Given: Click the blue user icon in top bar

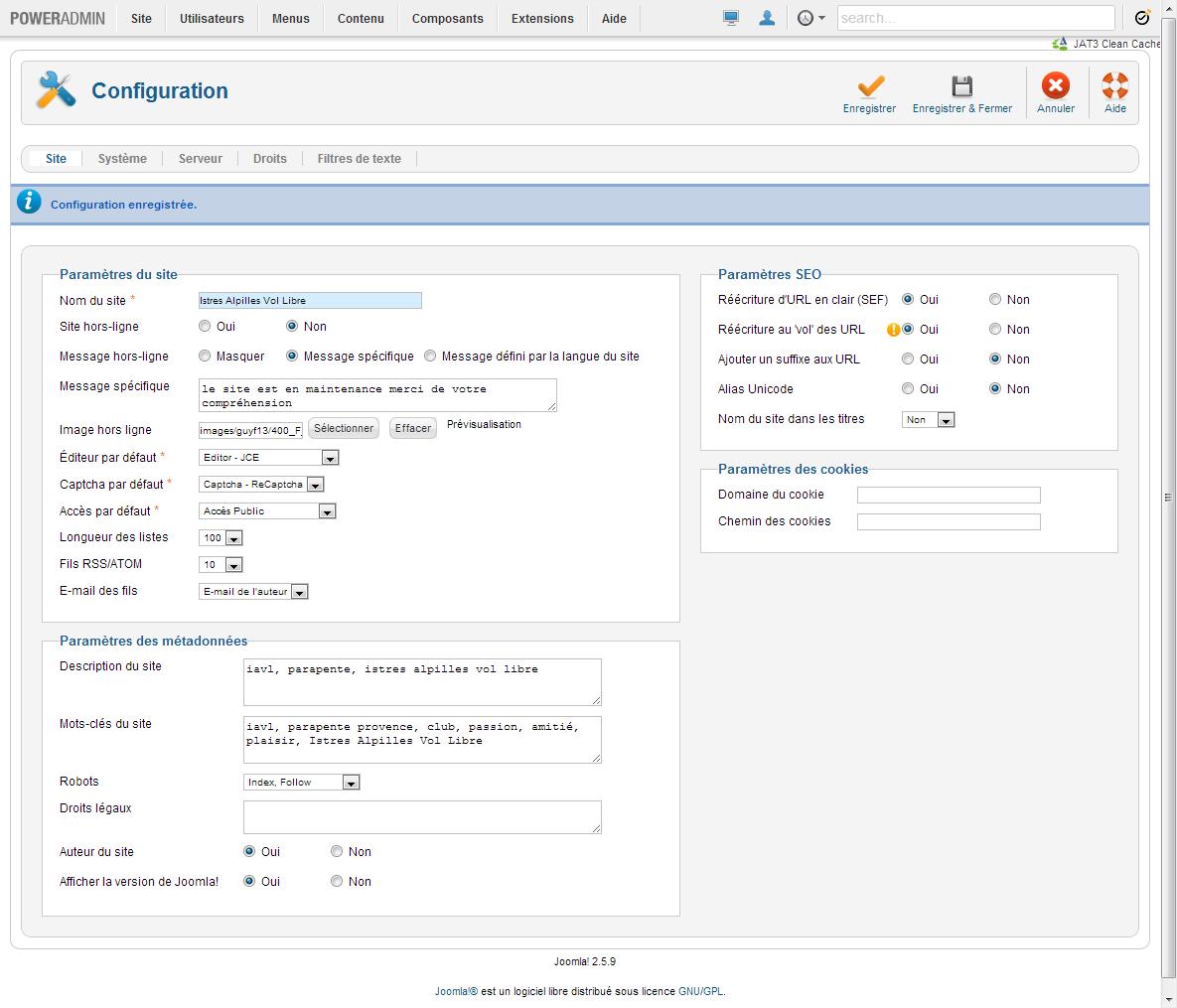Looking at the screenshot, I should click(767, 18).
